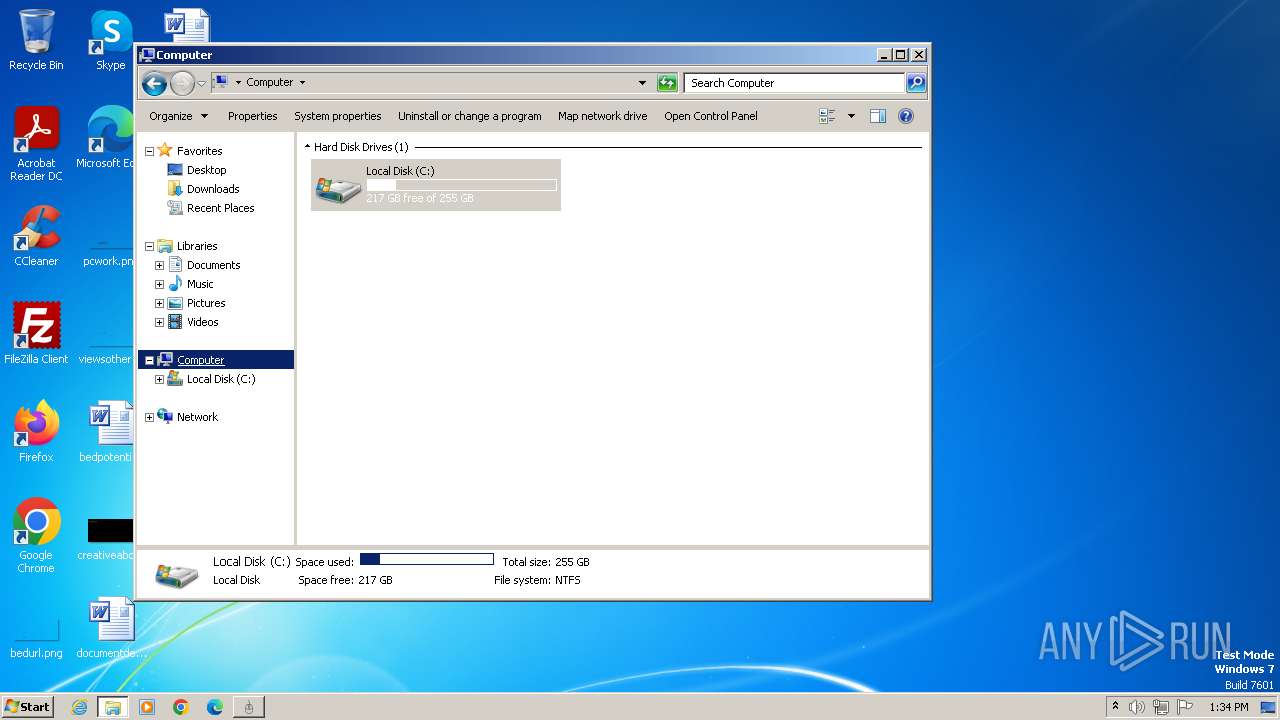The image size is (1280, 720).
Task: Select the Skype desktop shortcut
Action: [110, 40]
